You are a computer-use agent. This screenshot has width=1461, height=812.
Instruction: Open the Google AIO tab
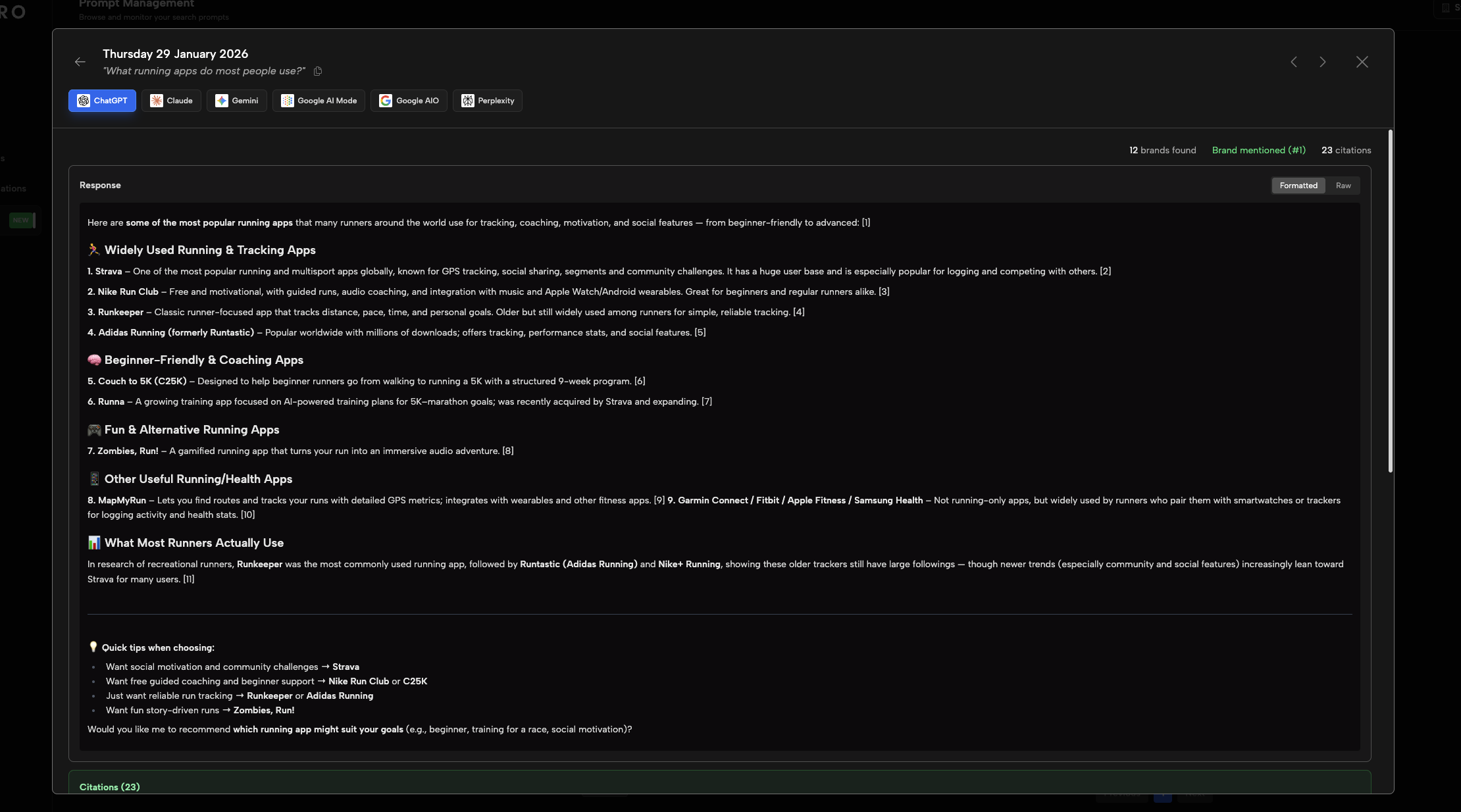(409, 101)
